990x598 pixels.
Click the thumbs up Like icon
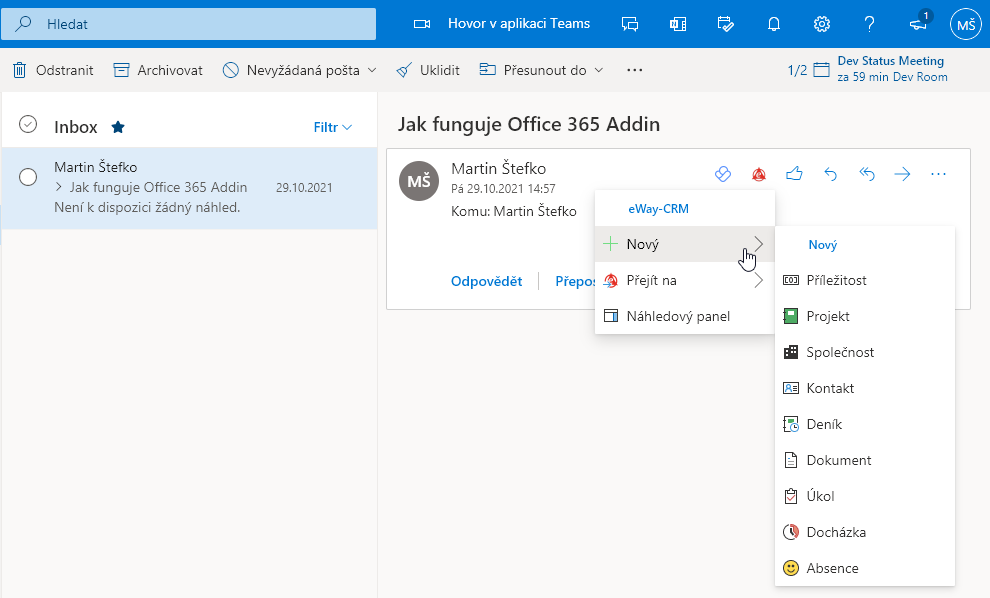[794, 174]
